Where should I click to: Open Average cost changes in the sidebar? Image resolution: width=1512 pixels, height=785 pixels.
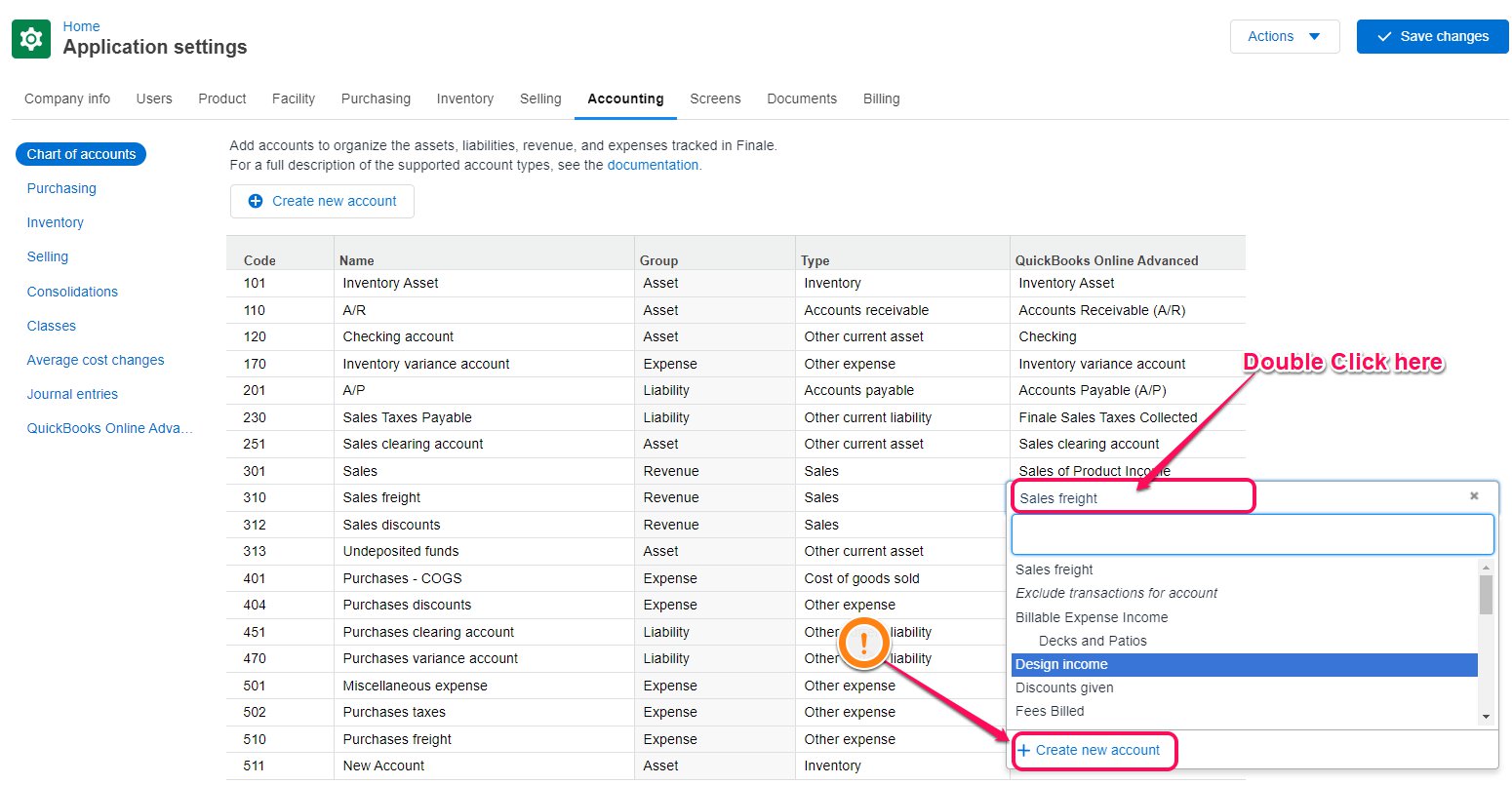96,360
